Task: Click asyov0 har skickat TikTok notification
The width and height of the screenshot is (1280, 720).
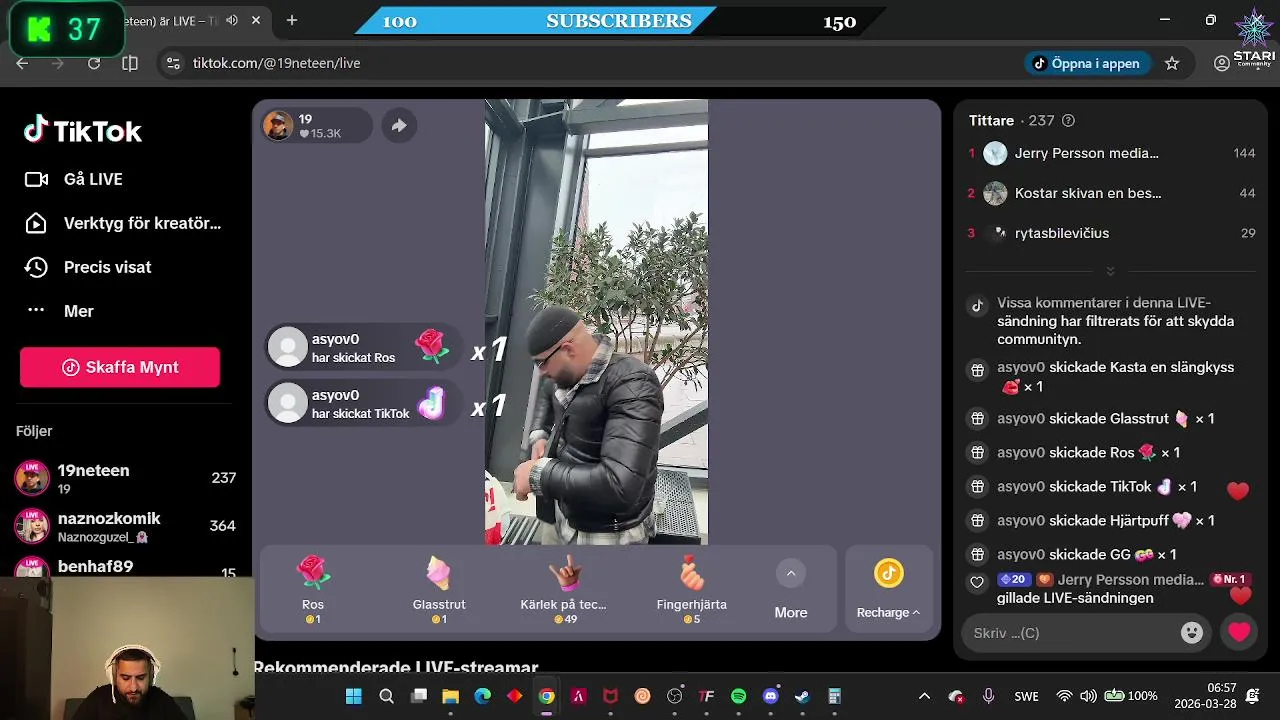Action: [x=364, y=403]
